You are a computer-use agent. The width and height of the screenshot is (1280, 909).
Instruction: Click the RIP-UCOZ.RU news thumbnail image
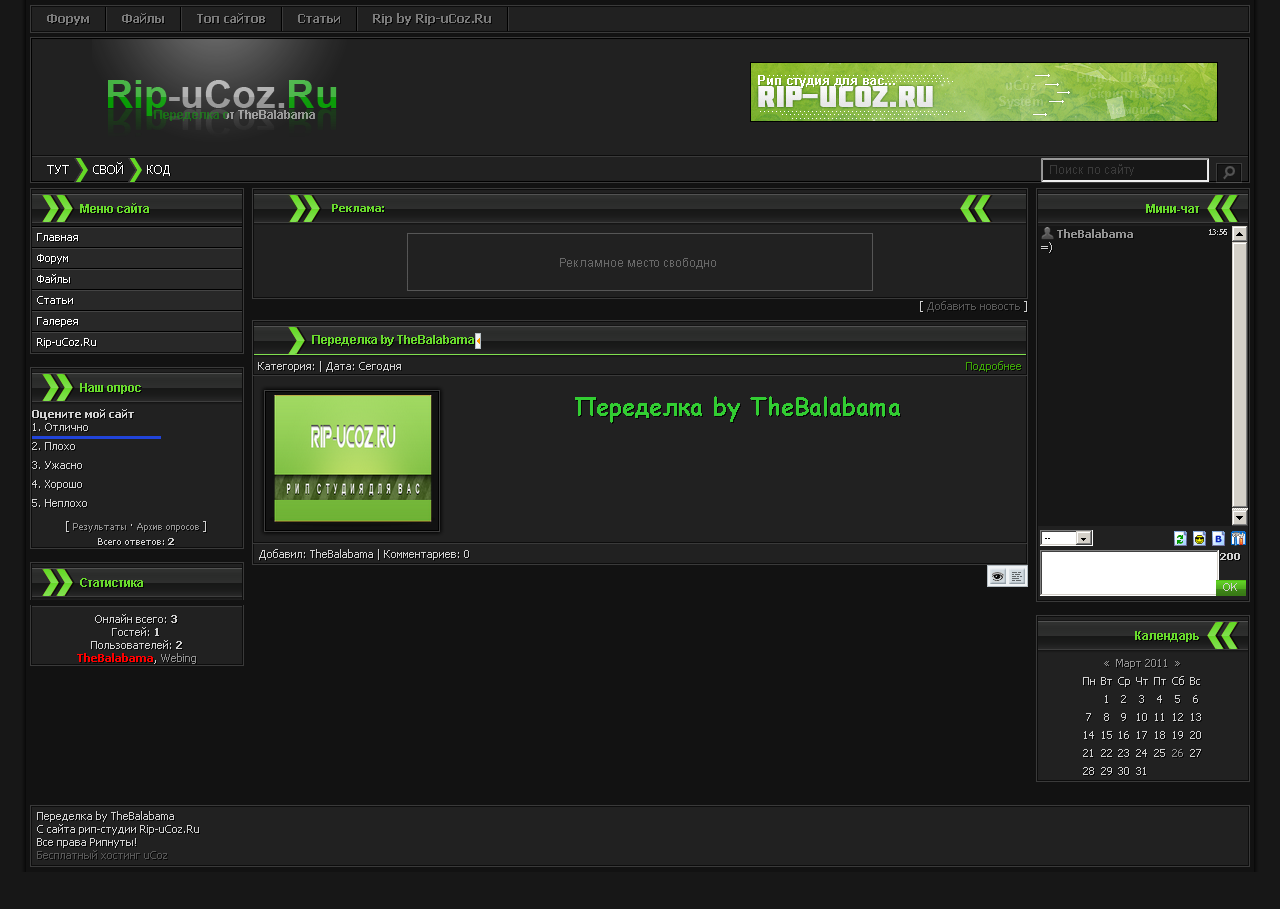pos(352,460)
